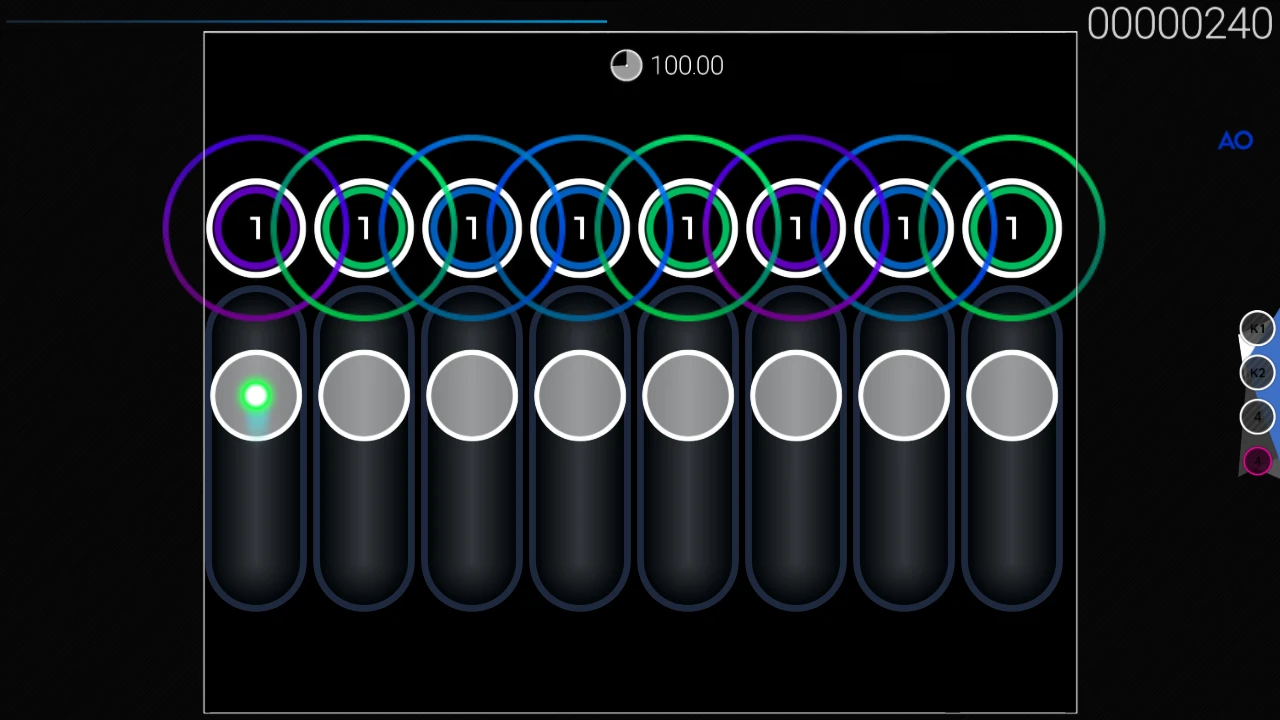Click the fourth gray slider circle from left
The image size is (1280, 720).
tap(580, 397)
